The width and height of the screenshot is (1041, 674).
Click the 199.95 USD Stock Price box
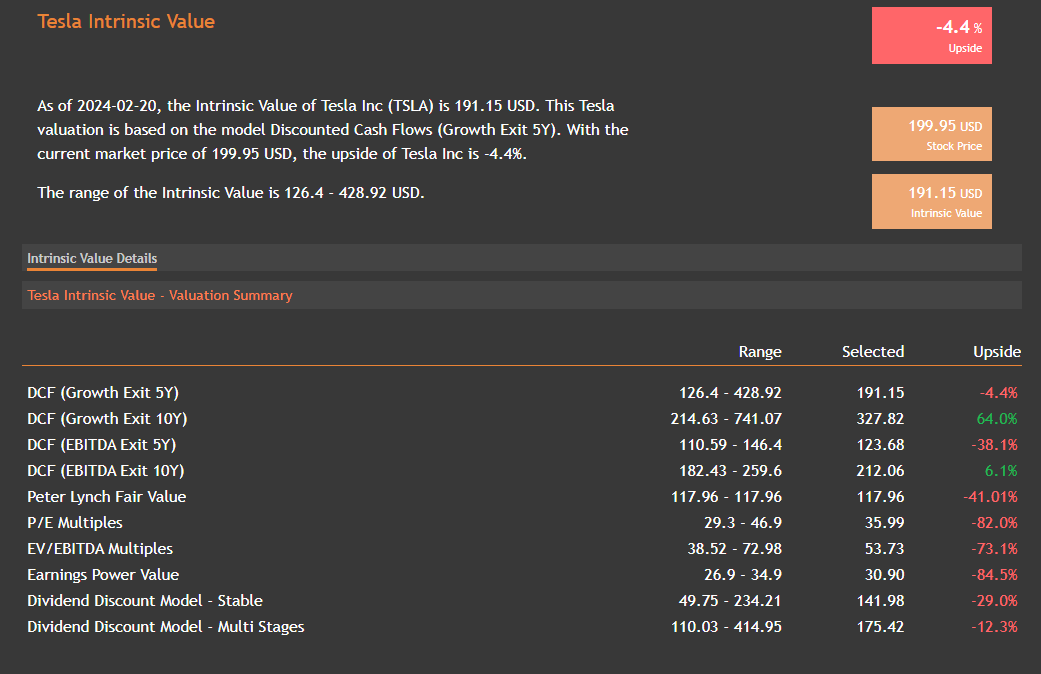(x=931, y=134)
